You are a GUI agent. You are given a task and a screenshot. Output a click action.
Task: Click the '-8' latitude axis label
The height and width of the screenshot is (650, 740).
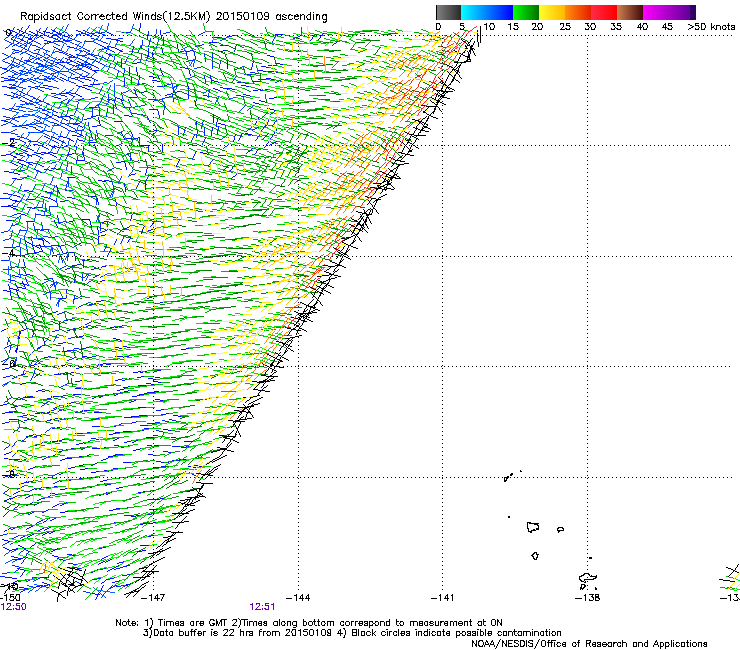tap(9, 474)
